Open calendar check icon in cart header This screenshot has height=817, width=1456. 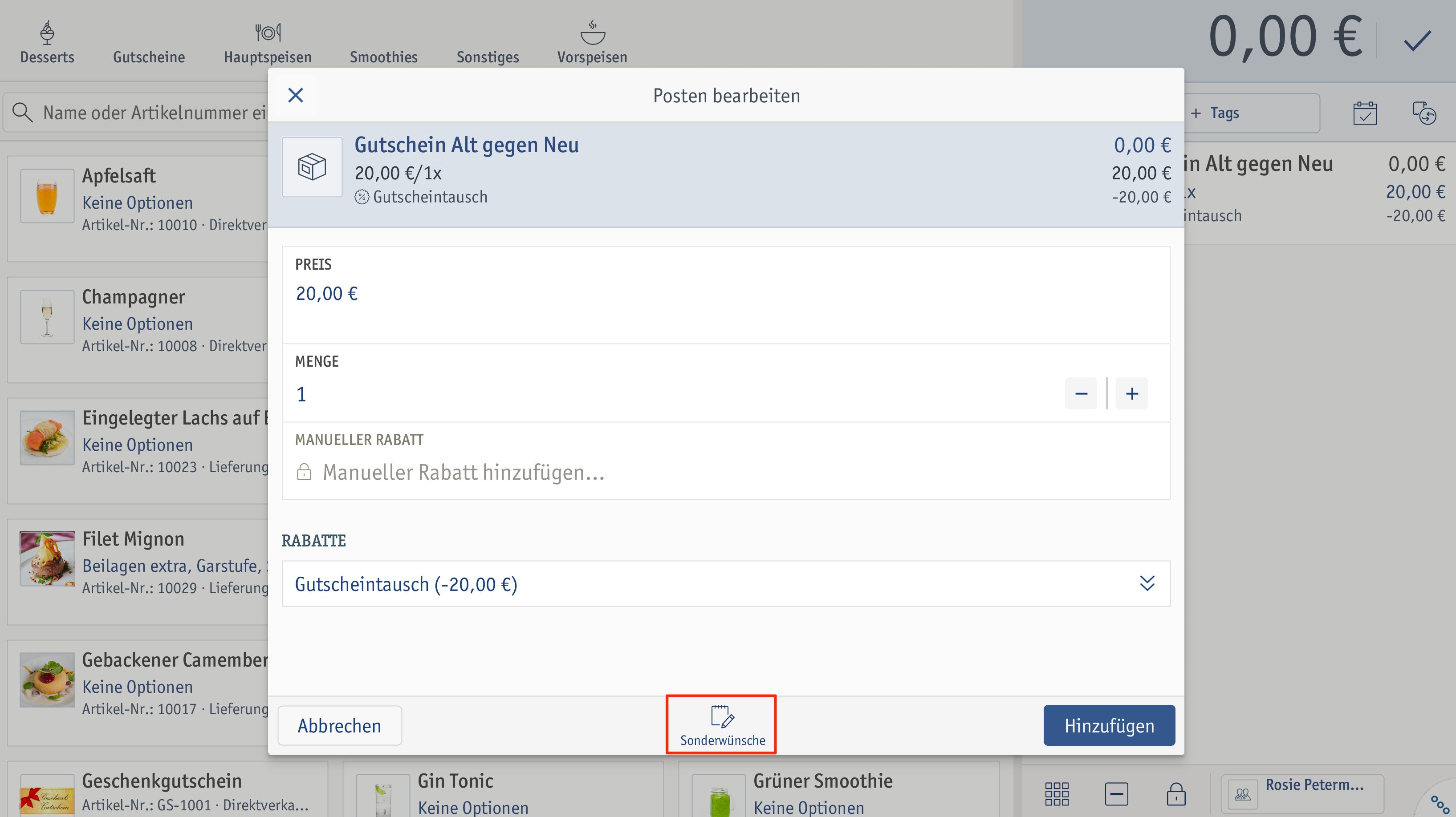1365,113
